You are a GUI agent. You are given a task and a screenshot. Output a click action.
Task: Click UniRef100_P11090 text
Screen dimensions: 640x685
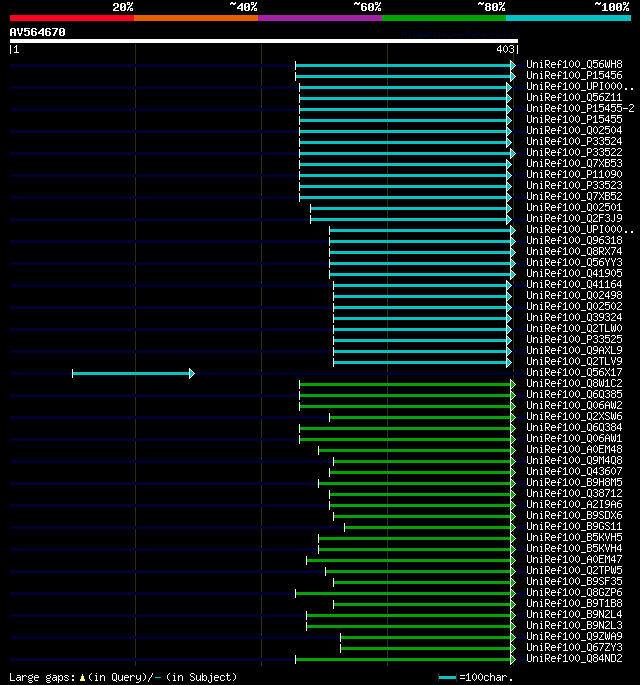[x=574, y=174]
